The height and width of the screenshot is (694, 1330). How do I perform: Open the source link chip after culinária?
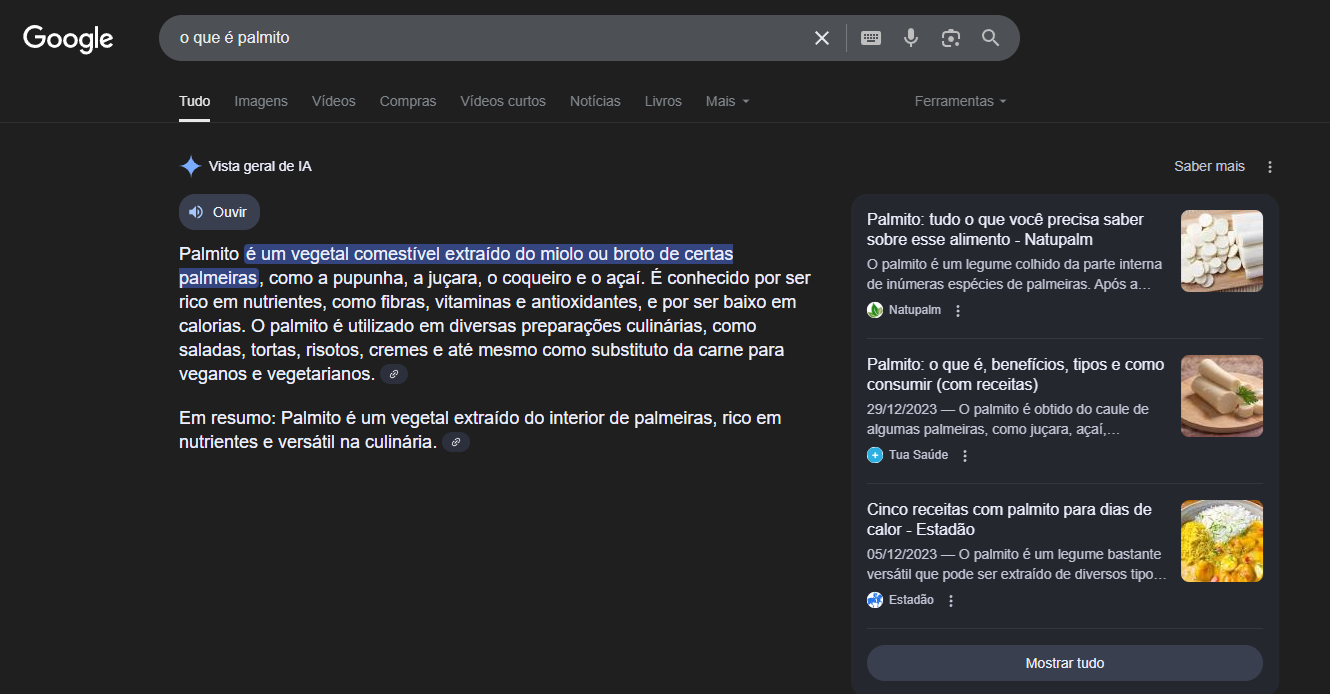[x=456, y=442]
